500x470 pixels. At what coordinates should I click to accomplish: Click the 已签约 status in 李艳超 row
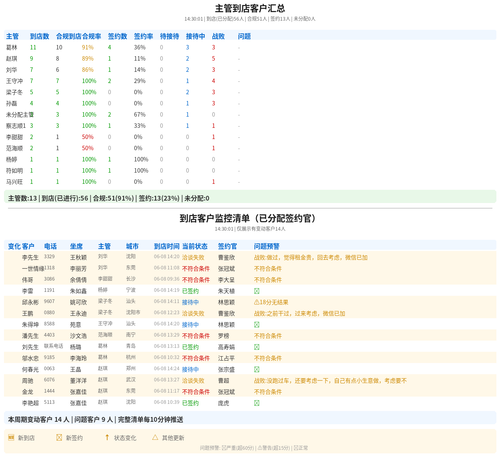point(190,403)
